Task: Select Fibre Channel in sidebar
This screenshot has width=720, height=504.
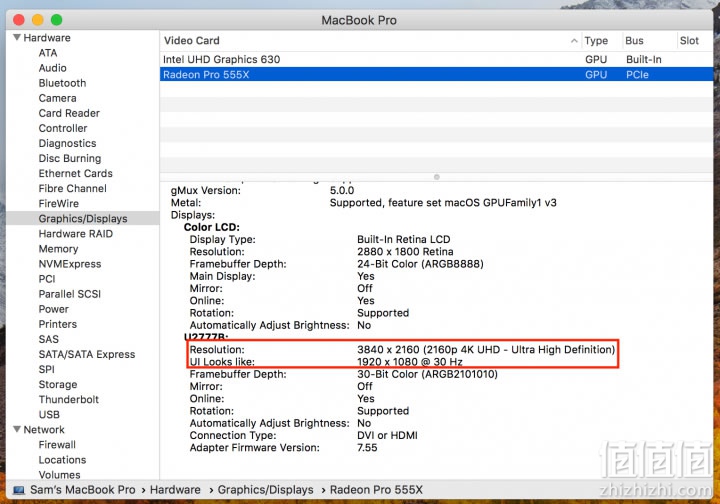Action: [73, 188]
